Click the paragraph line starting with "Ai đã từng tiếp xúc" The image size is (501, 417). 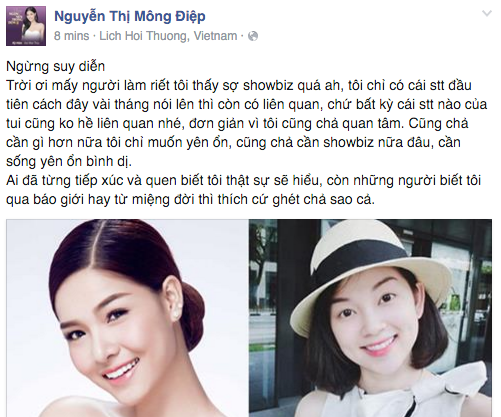(x=243, y=181)
